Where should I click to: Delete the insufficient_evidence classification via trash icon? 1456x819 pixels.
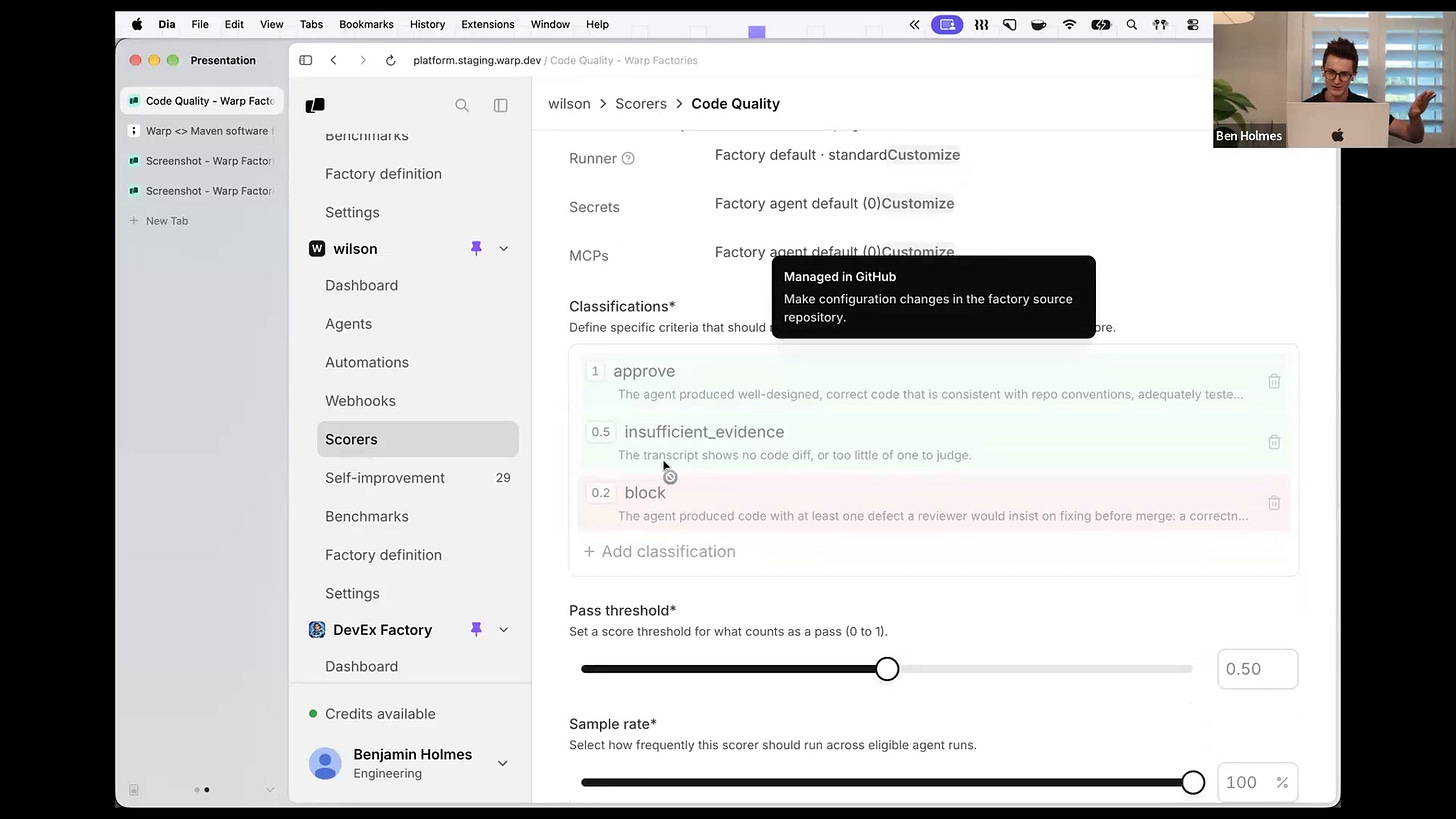(1274, 442)
